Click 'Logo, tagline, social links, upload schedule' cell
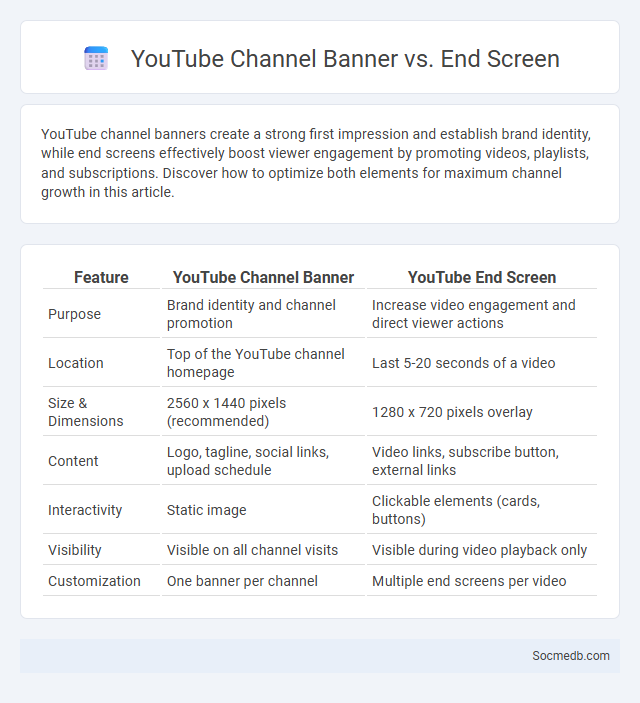640x703 pixels. 263,461
